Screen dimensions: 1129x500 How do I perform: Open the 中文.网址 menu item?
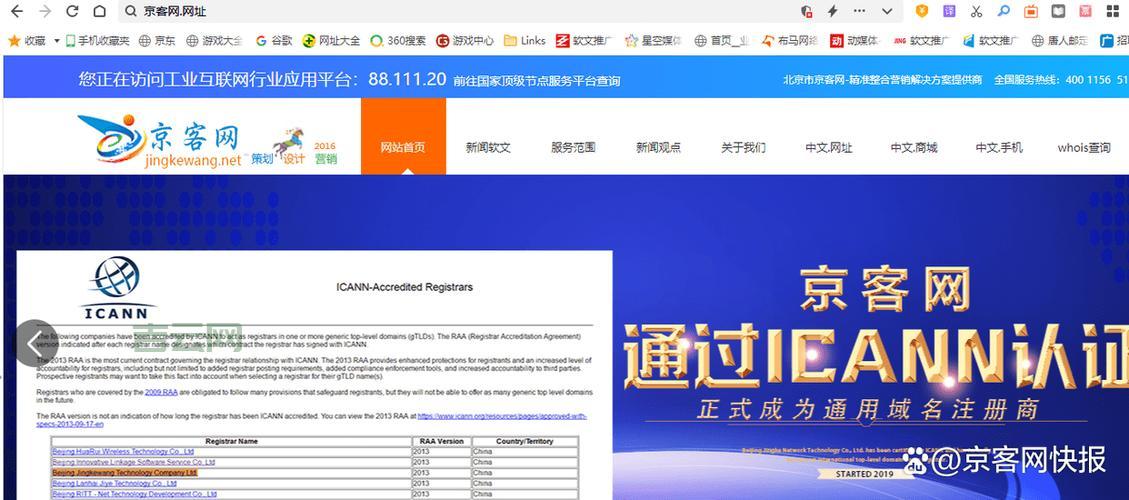[829, 148]
